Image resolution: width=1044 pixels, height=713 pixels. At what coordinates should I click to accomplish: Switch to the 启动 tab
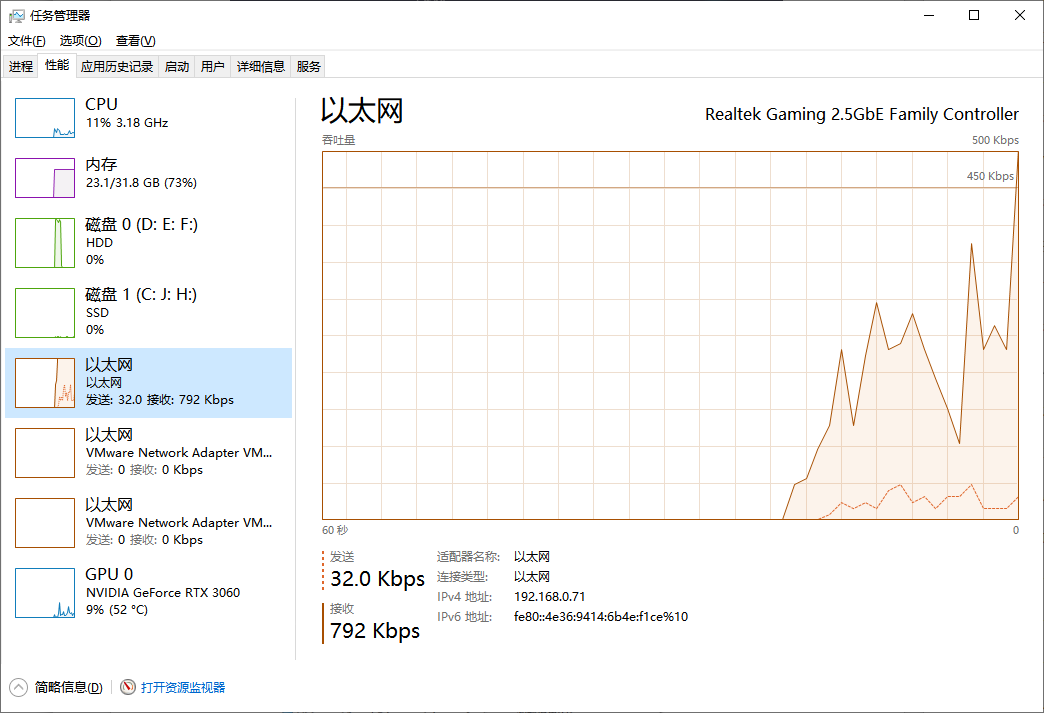click(x=176, y=67)
